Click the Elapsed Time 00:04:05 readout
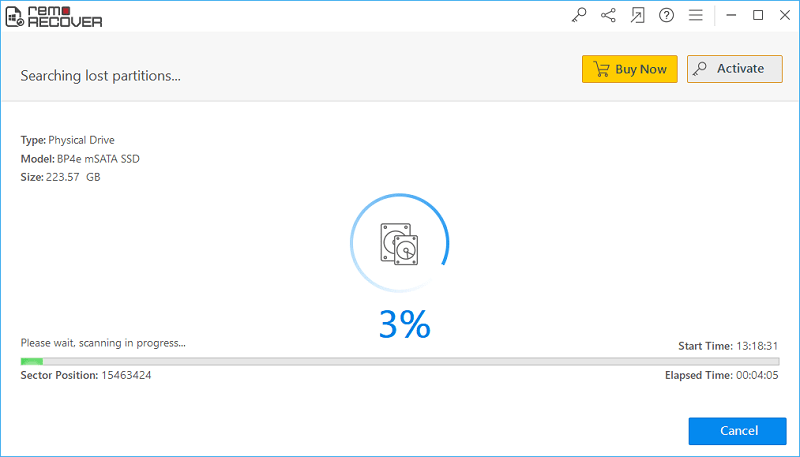This screenshot has width=800, height=457. [757, 376]
